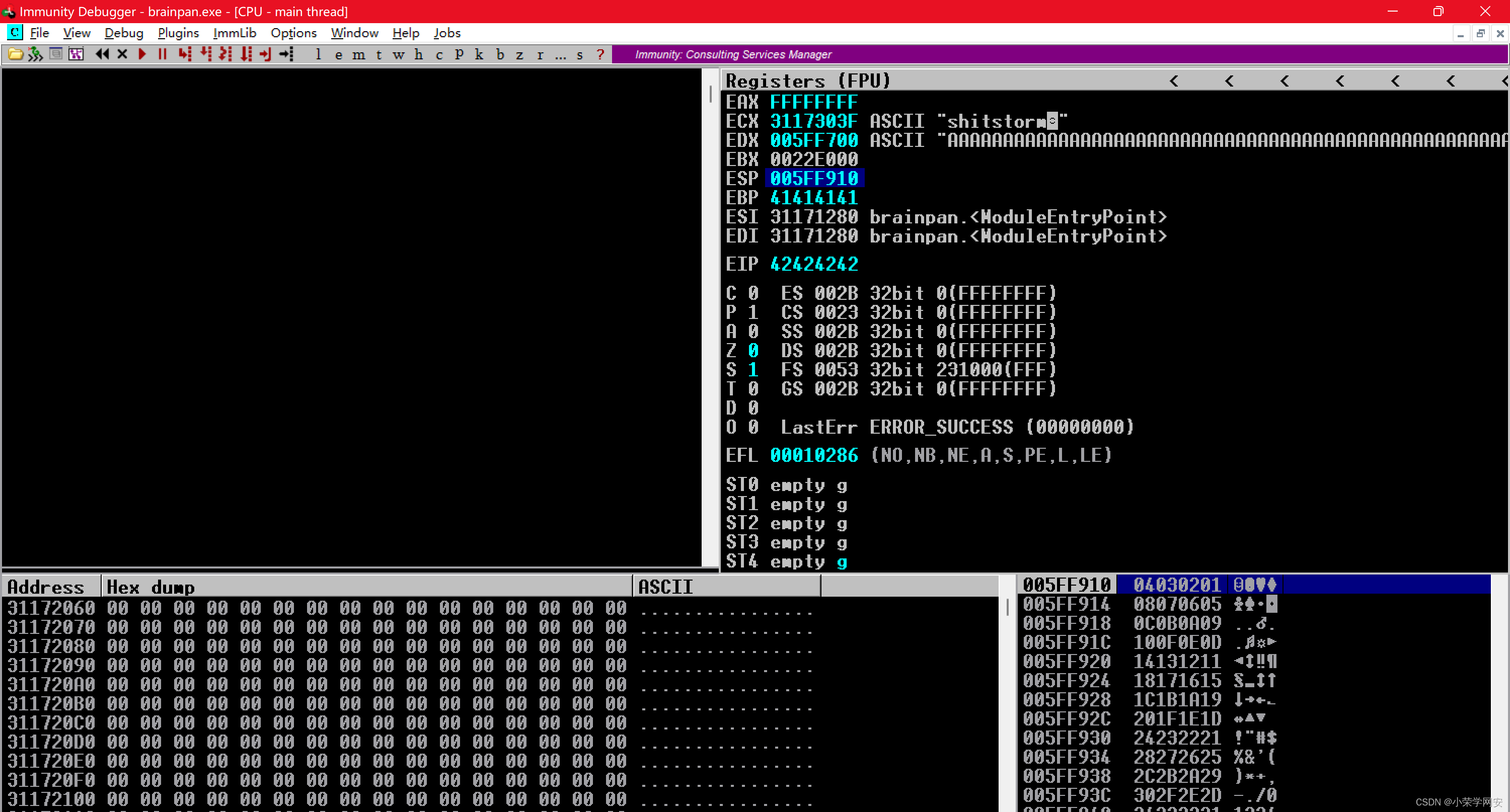1510x812 pixels.
Task: Open the View menu
Action: (x=77, y=33)
